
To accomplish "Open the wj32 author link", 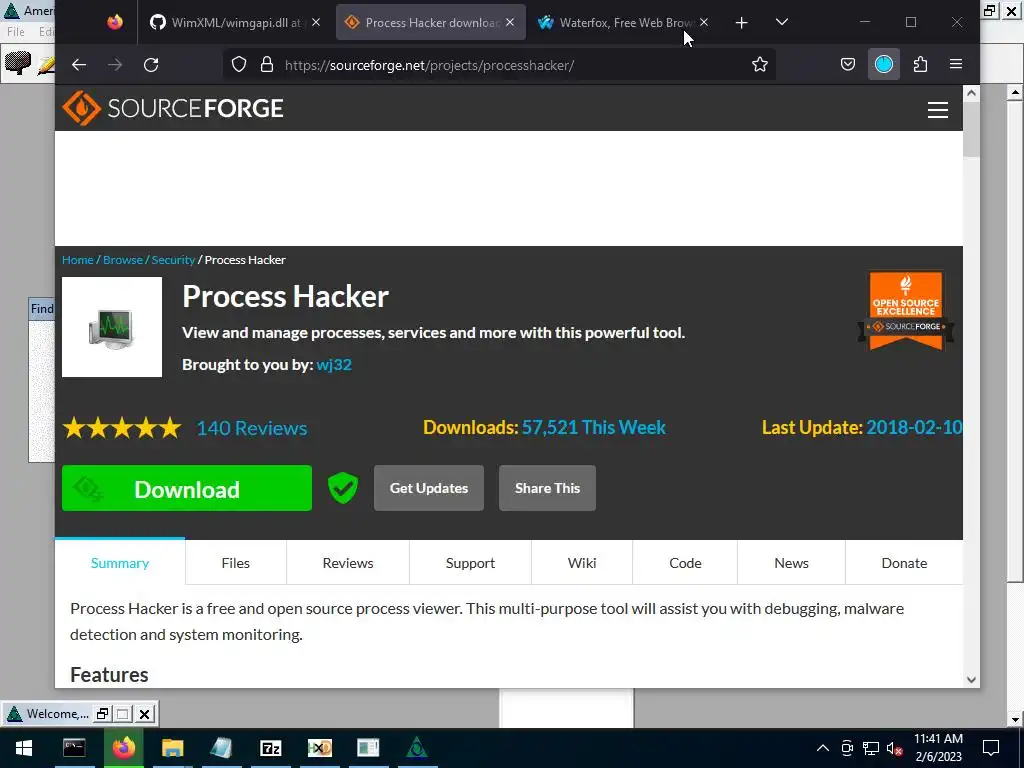I will tap(334, 364).
